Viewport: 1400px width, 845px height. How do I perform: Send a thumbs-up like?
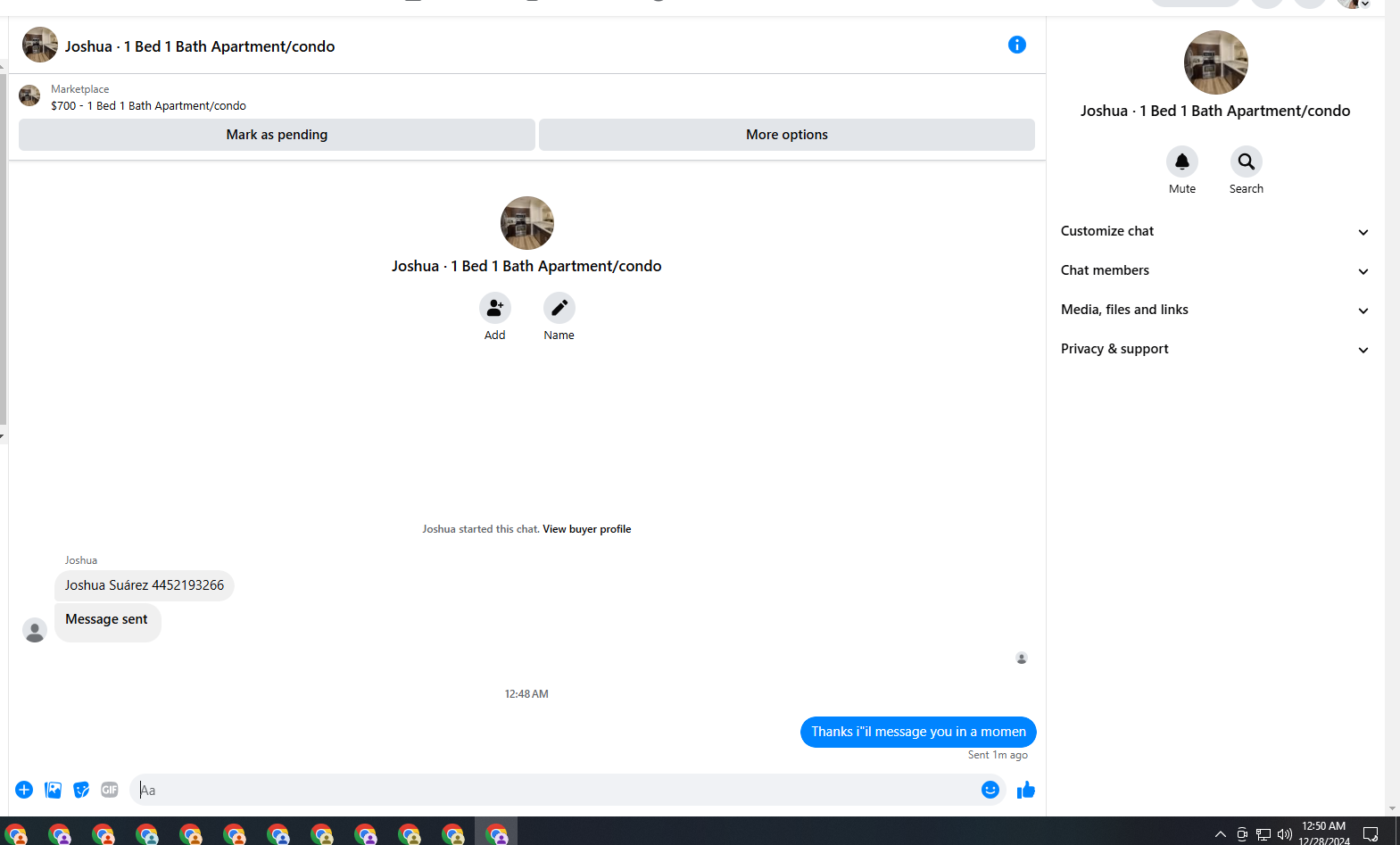click(1026, 790)
